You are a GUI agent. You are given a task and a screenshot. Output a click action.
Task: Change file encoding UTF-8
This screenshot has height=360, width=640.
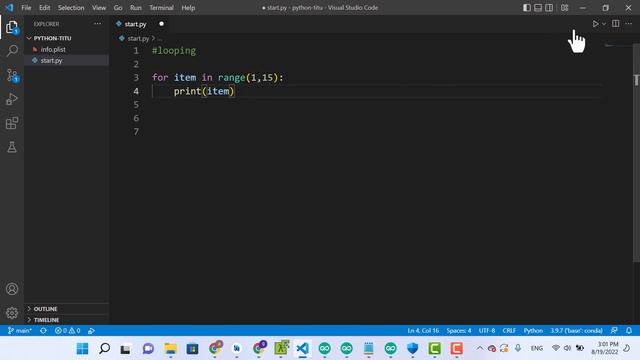pos(487,331)
